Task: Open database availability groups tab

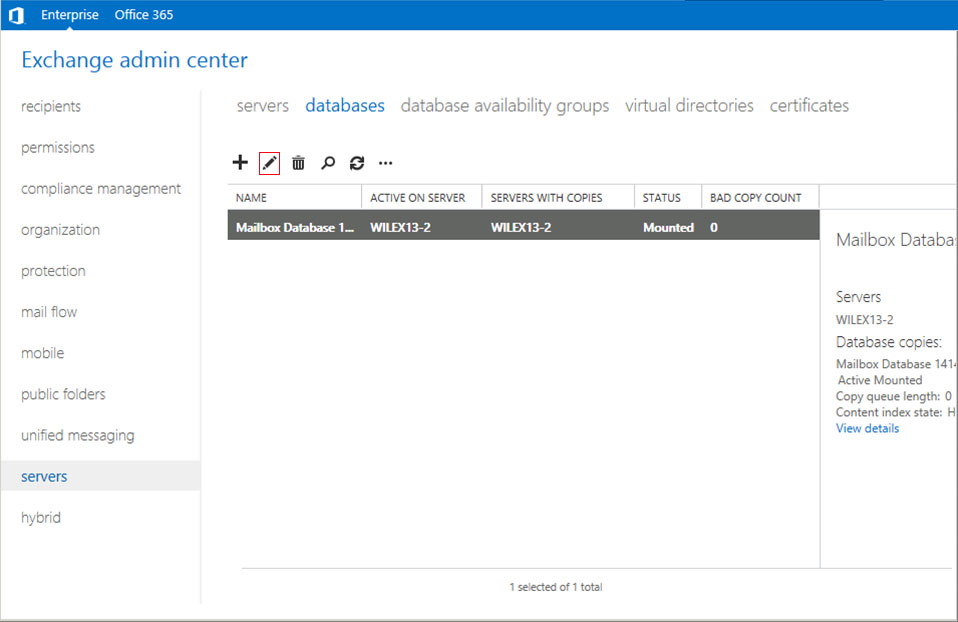Action: [505, 106]
